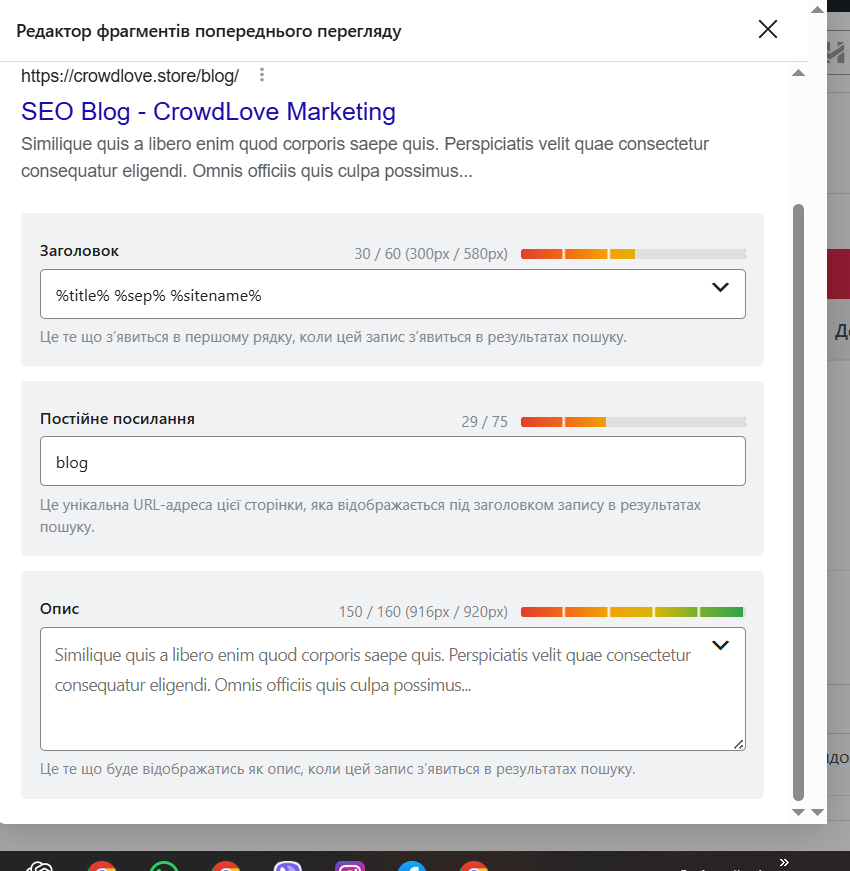850x871 pixels.
Task: Open the SEO Blog - CrowdLove Marketing preview title
Action: (x=208, y=112)
